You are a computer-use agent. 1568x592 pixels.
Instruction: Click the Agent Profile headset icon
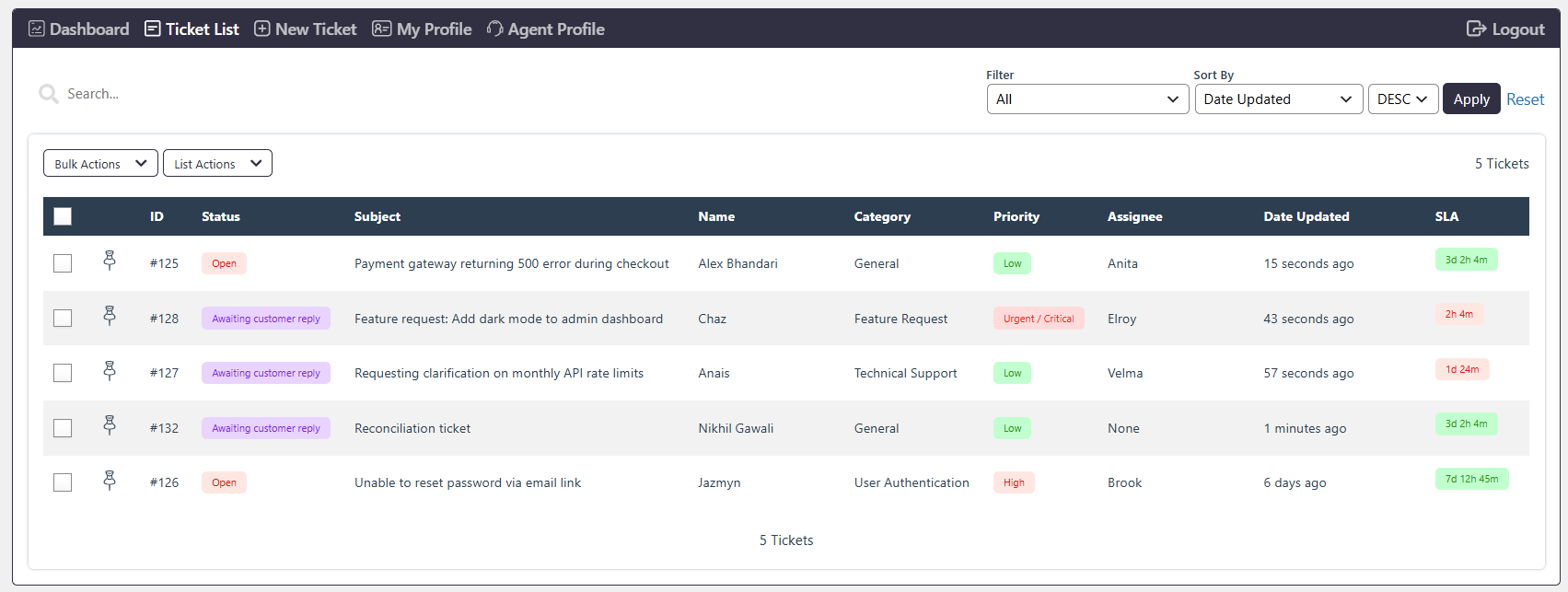(494, 29)
